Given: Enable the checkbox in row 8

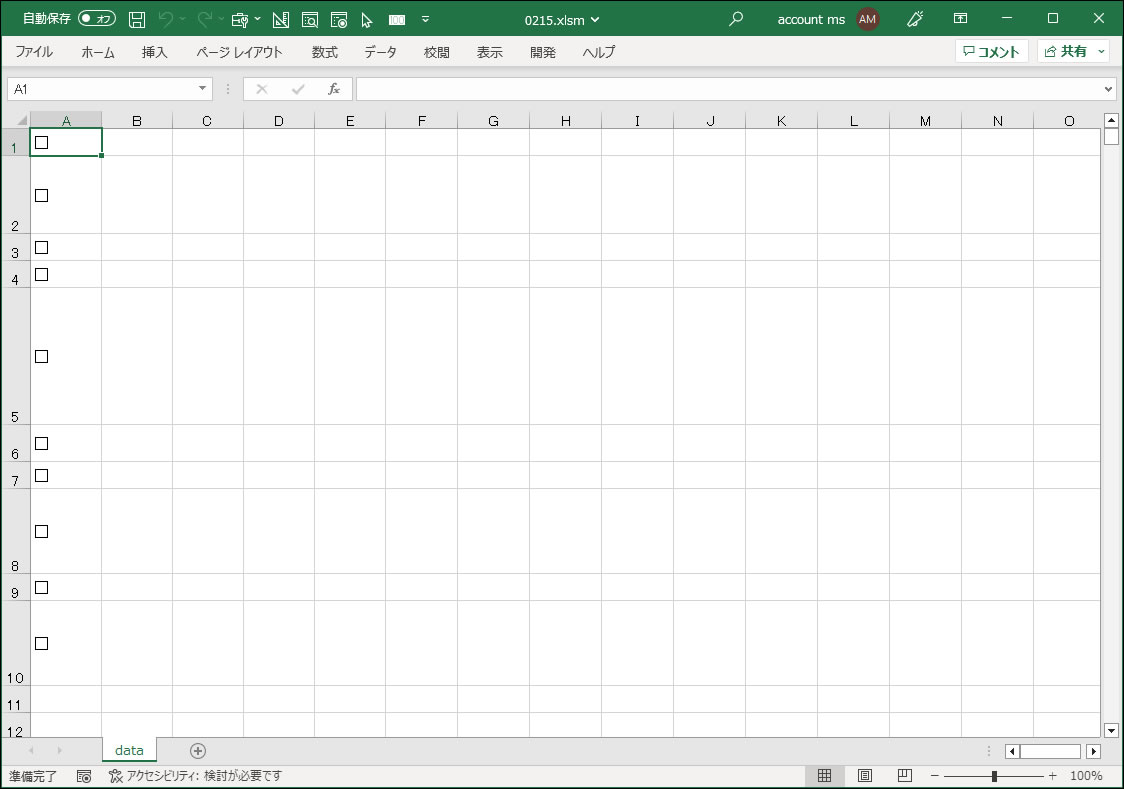Looking at the screenshot, I should click(42, 532).
